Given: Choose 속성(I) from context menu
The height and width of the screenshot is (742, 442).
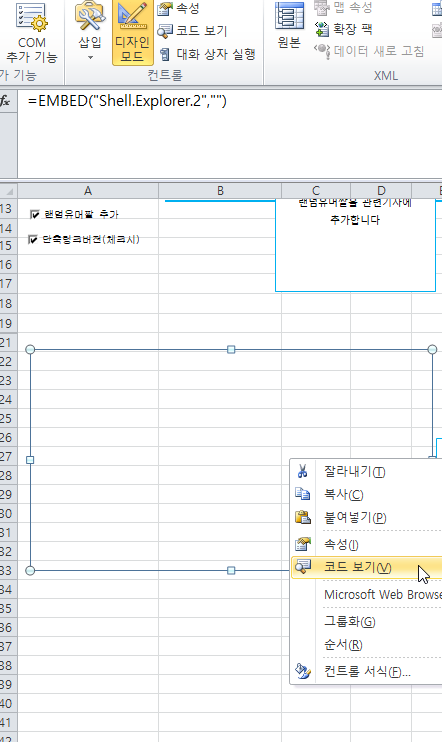Looking at the screenshot, I should [367, 545].
